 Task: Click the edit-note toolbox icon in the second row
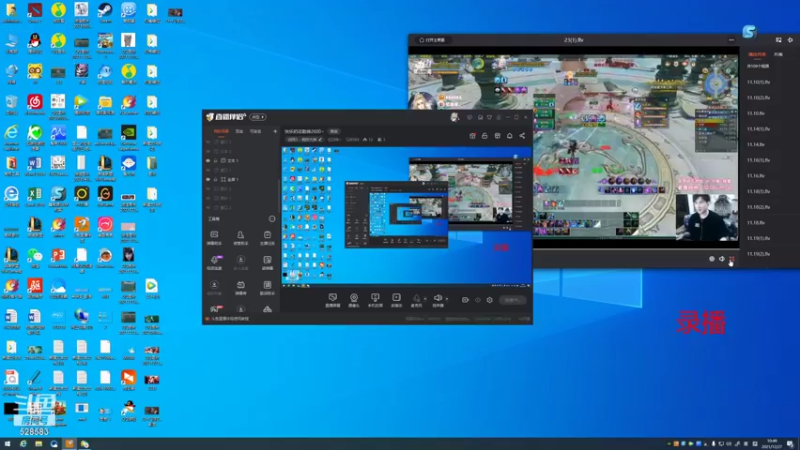(267, 260)
